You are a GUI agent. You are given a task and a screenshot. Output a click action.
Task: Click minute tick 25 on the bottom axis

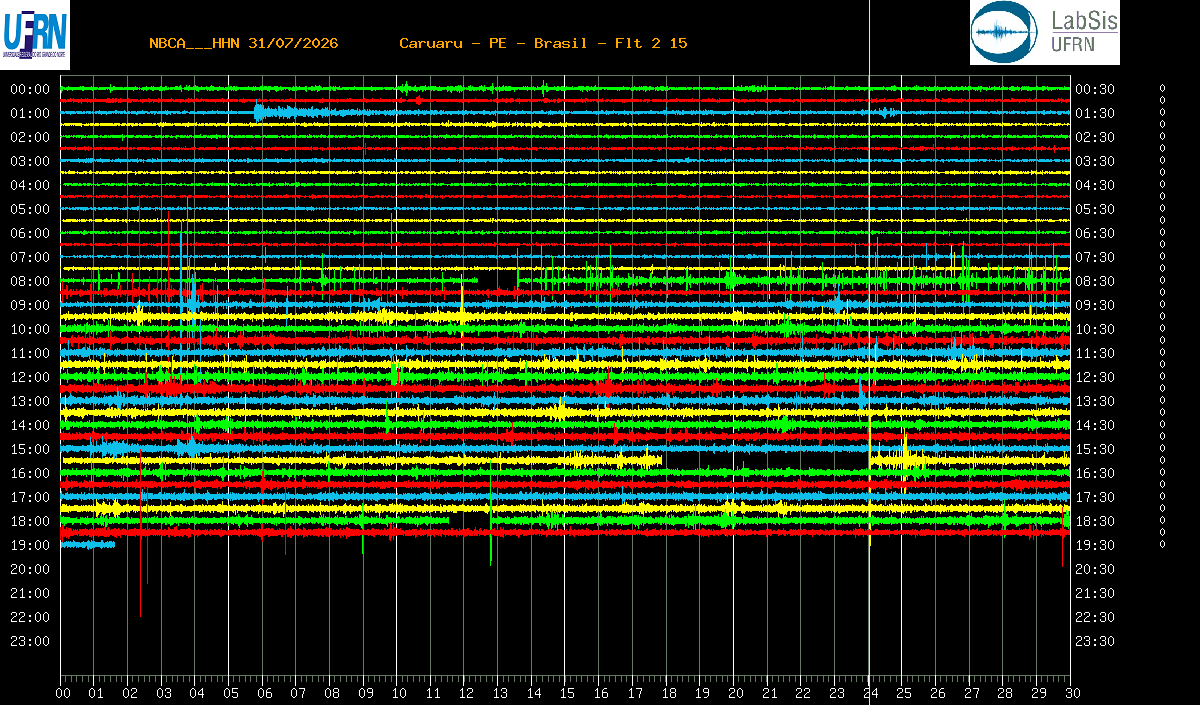point(902,693)
